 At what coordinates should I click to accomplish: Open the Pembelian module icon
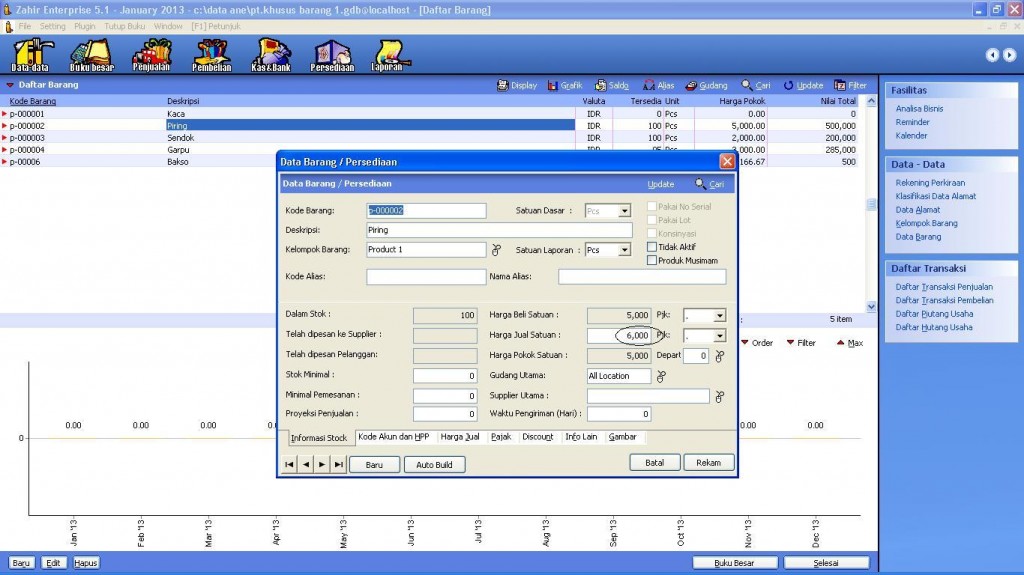tap(211, 54)
